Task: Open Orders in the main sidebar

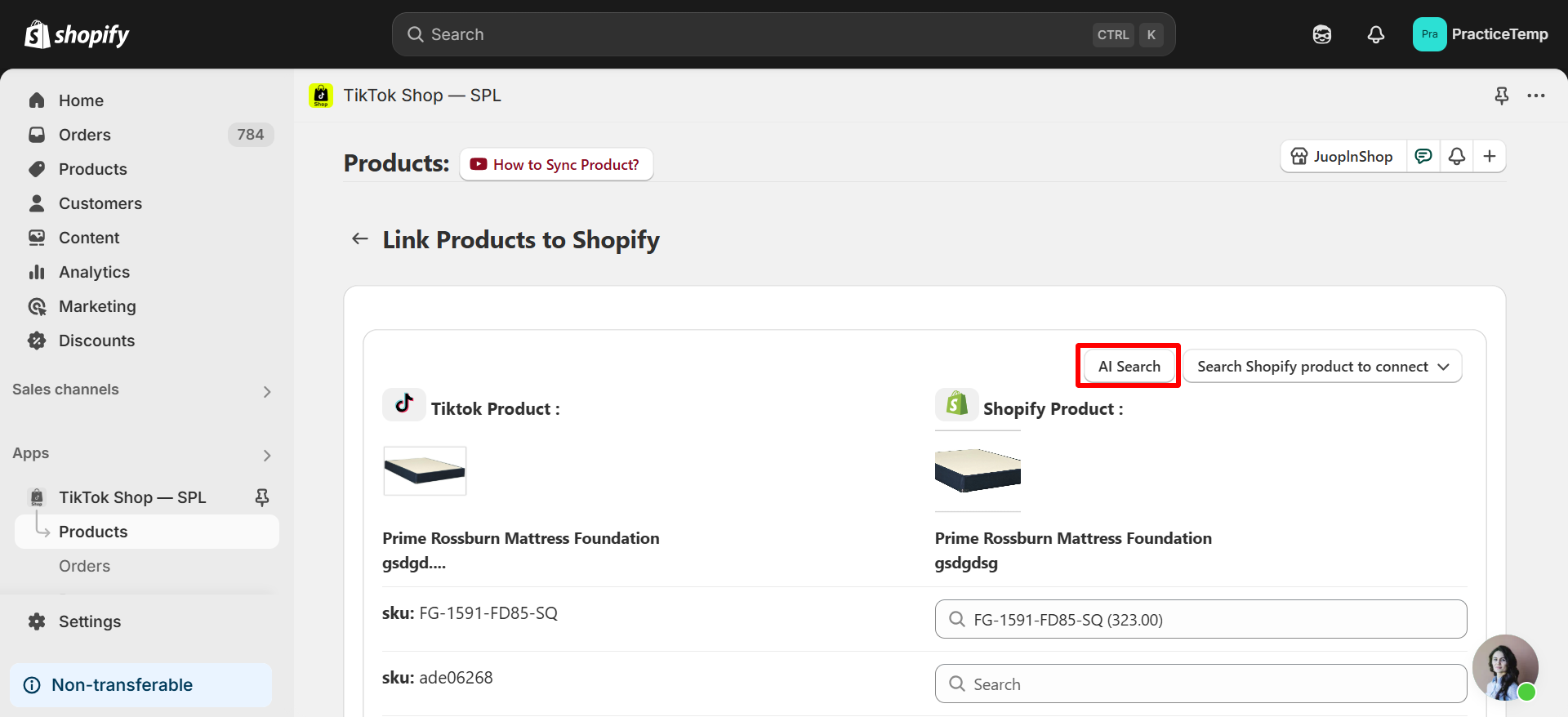Action: coord(85,135)
